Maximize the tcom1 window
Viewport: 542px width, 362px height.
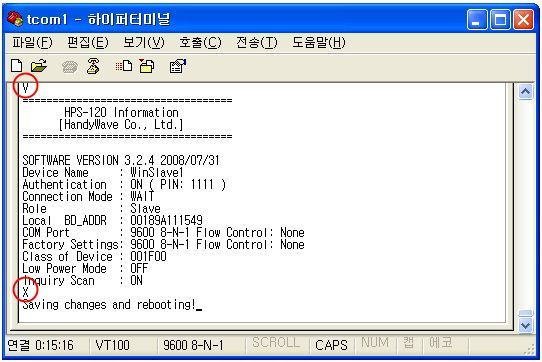tap(500, 19)
